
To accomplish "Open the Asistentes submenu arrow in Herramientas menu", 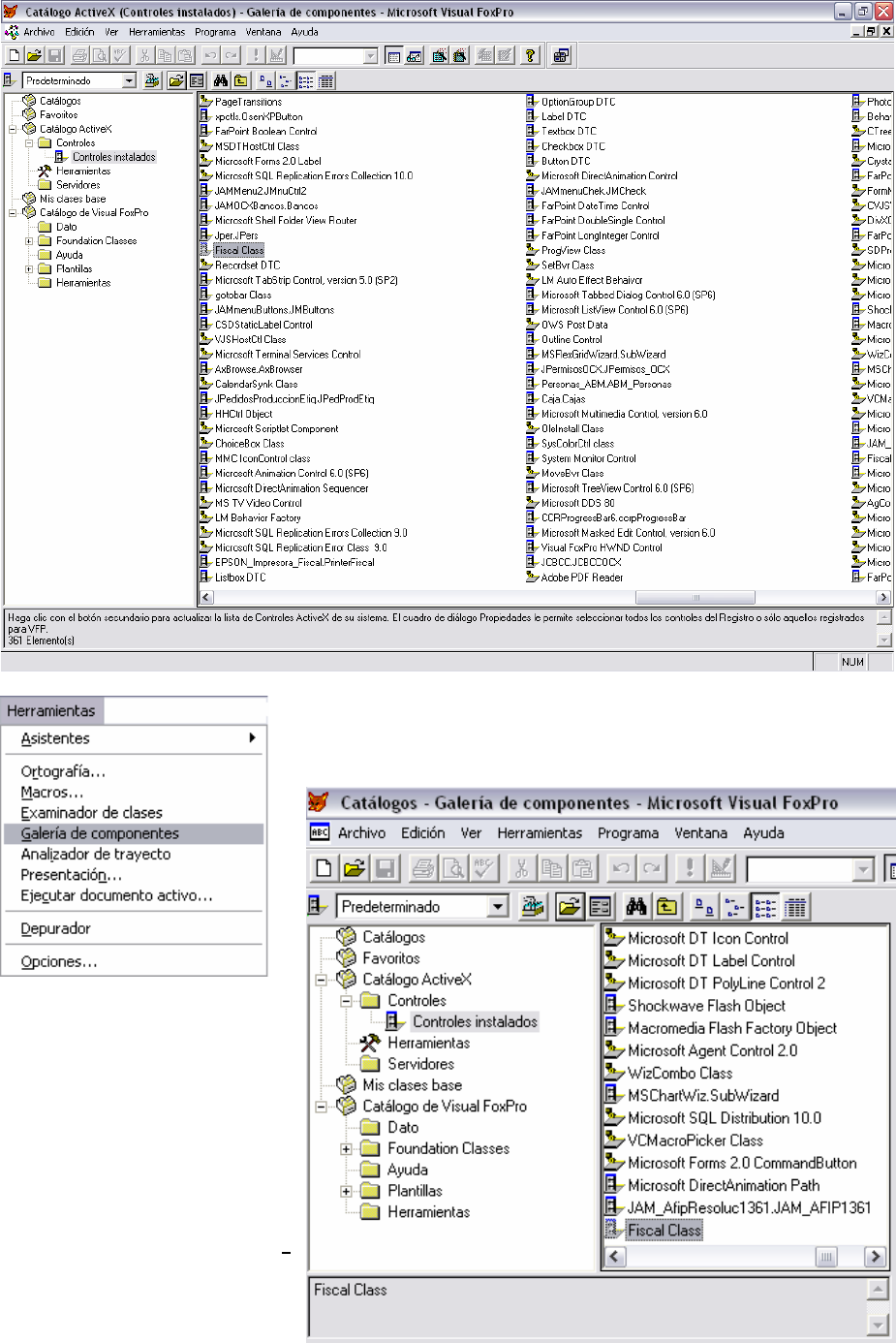I will tap(252, 738).
